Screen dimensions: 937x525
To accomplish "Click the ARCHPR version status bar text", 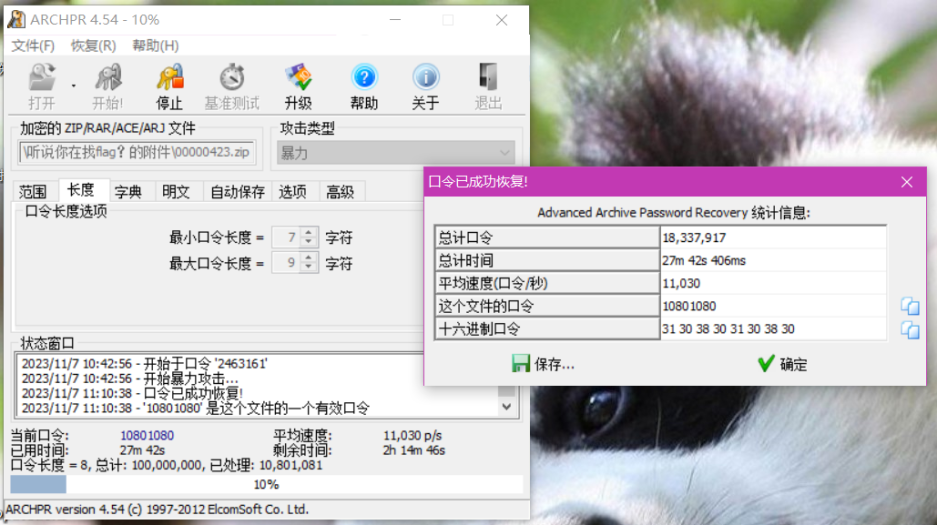I will 157,509.
